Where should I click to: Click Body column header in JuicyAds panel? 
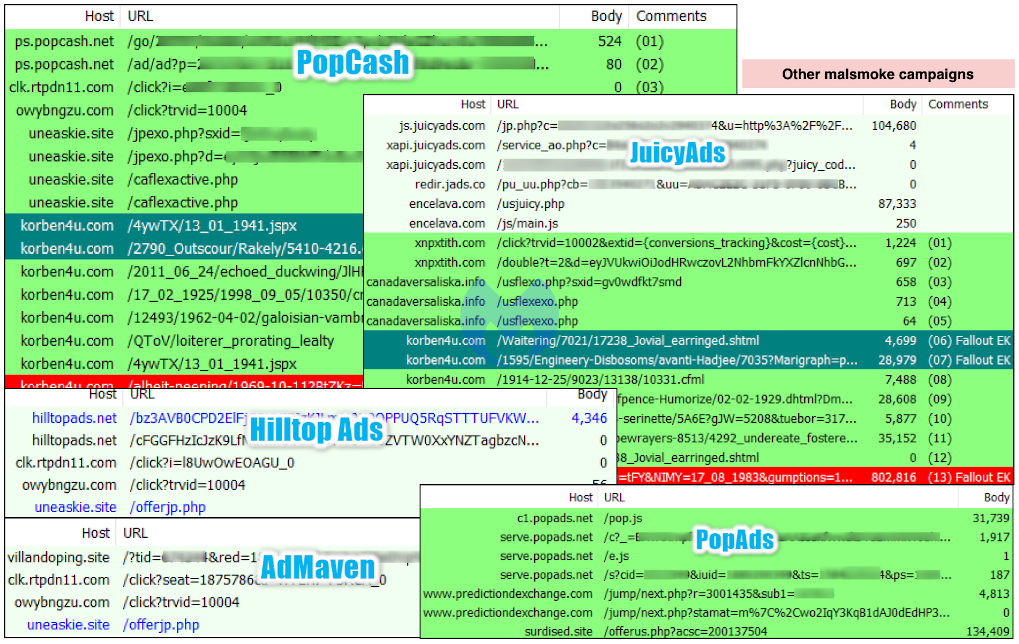coord(903,104)
